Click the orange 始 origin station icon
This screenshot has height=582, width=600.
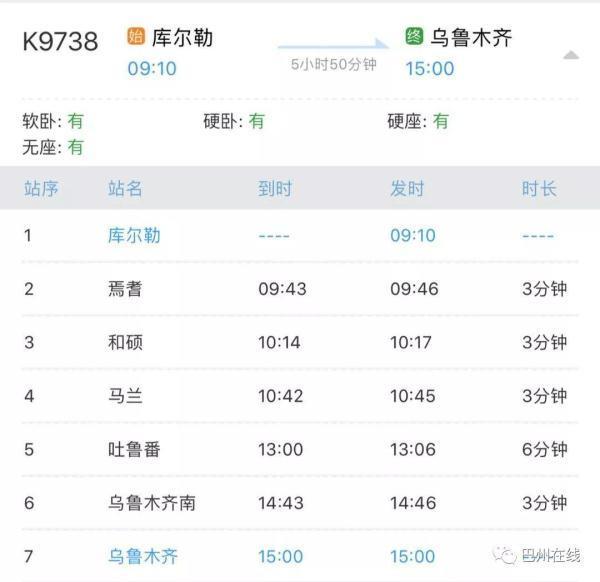[x=136, y=38]
